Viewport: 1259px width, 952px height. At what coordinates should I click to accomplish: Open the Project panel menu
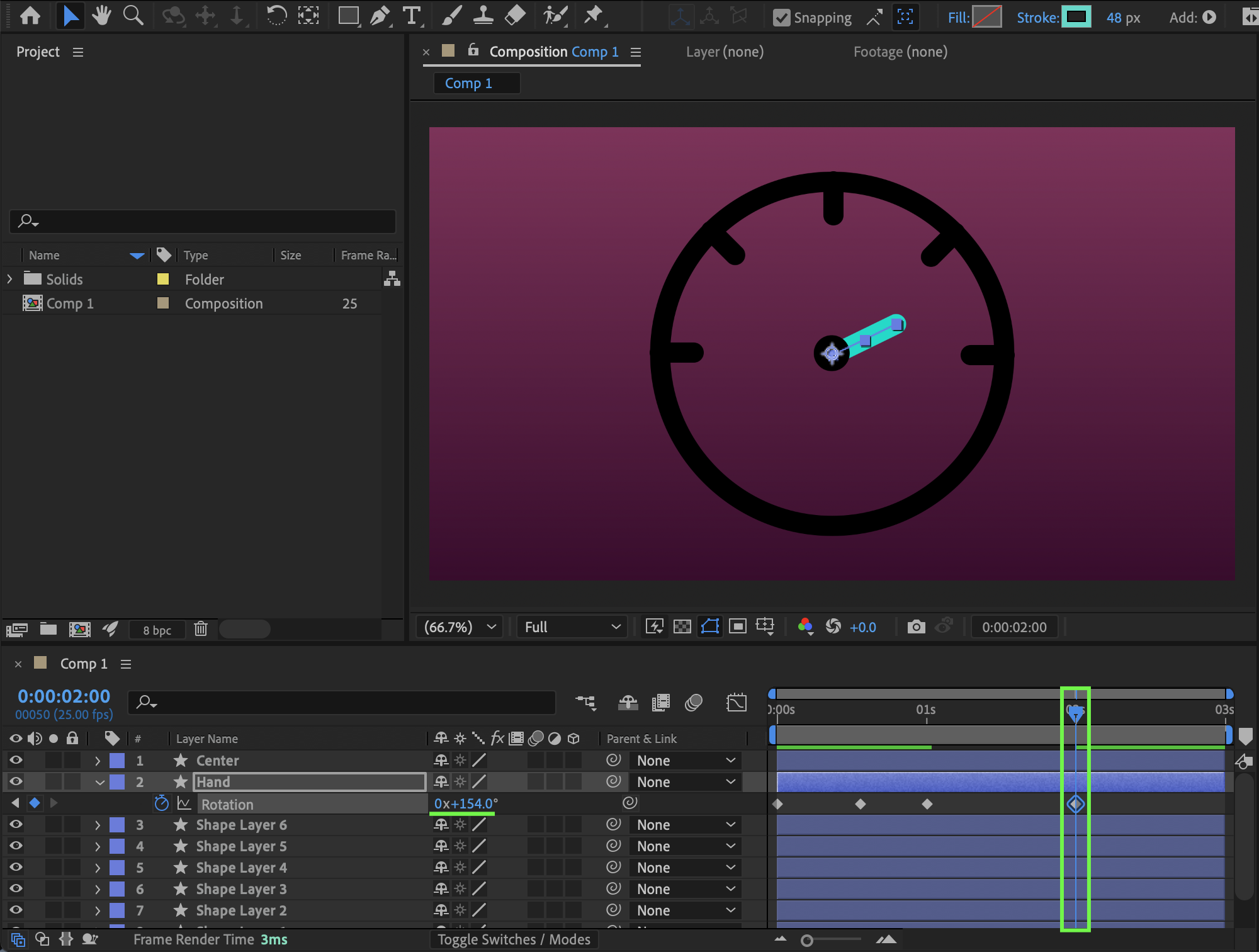(x=78, y=52)
